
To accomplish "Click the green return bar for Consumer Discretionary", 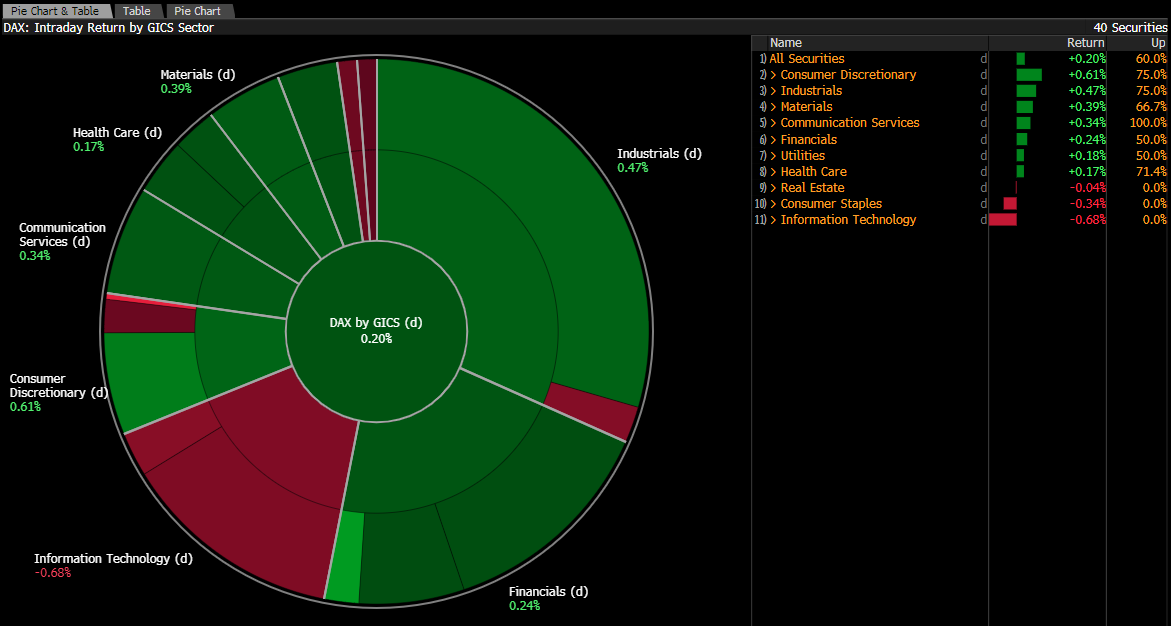I will click(1029, 75).
